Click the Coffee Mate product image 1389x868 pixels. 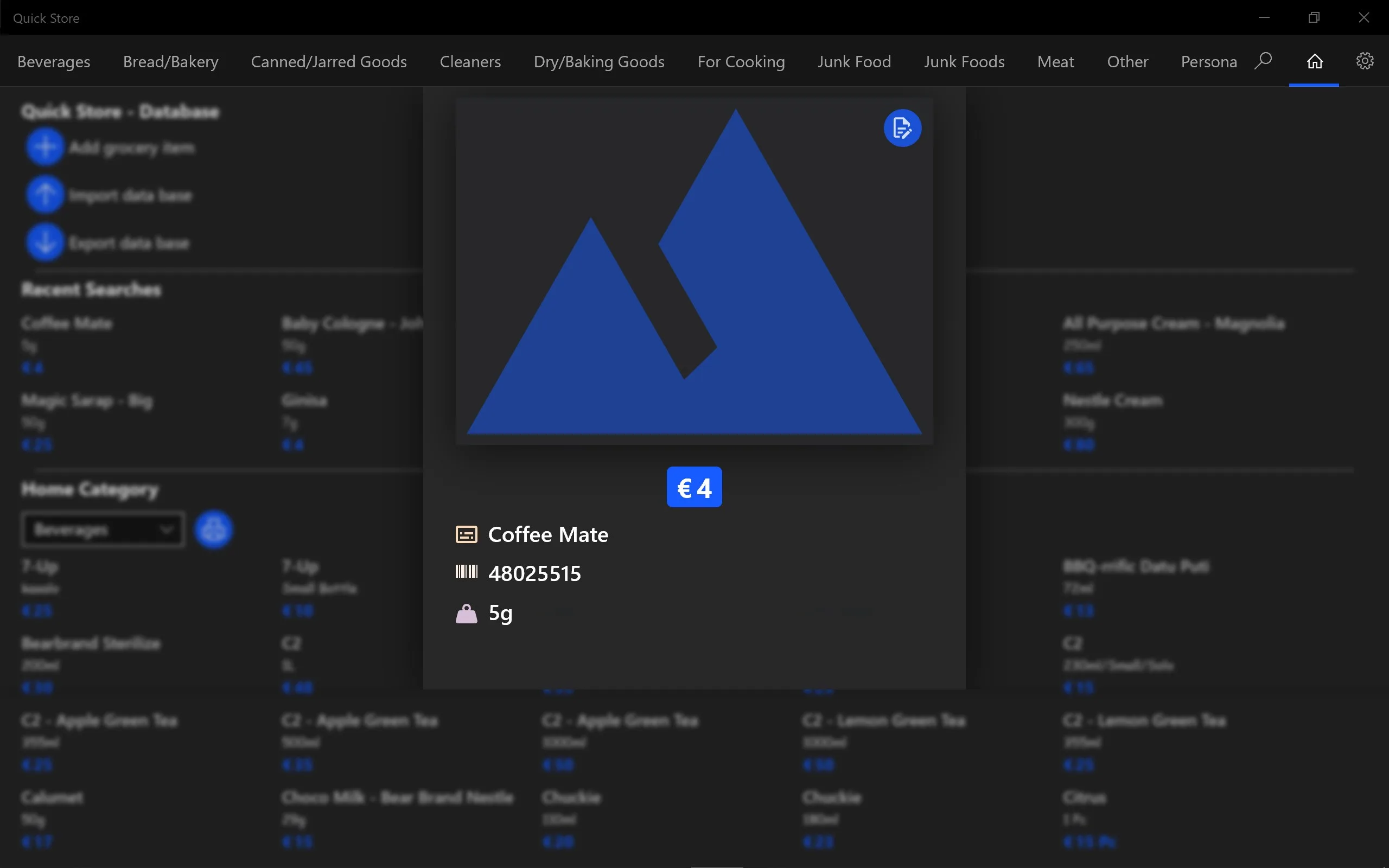click(694, 271)
